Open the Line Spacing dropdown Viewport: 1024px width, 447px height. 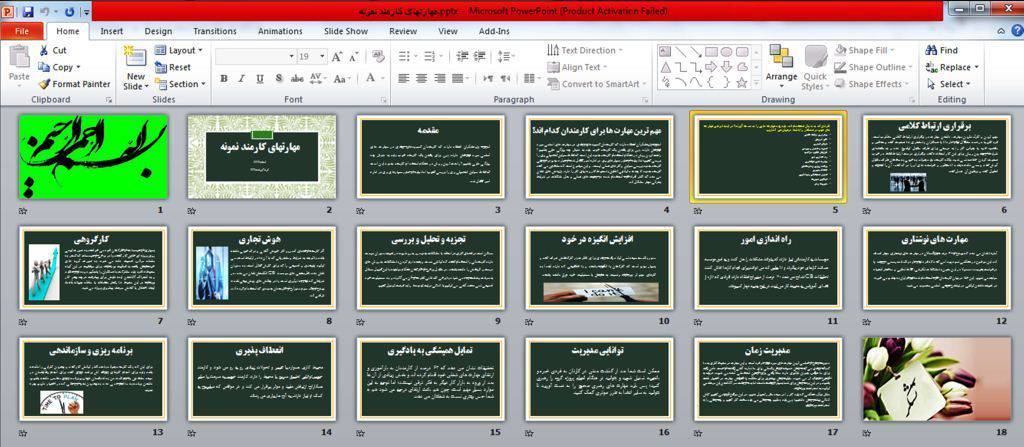tap(505, 57)
